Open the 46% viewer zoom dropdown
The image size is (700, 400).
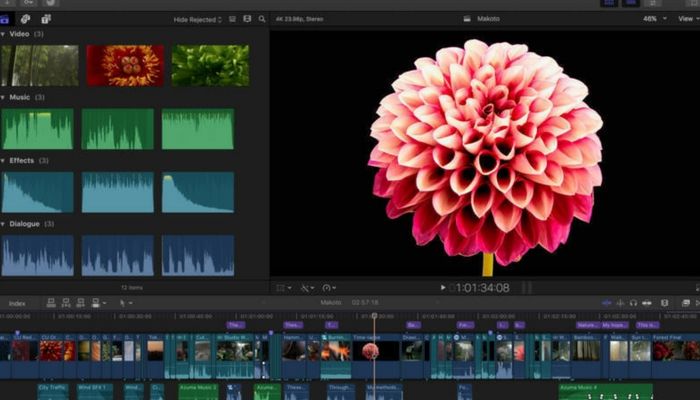(x=652, y=19)
